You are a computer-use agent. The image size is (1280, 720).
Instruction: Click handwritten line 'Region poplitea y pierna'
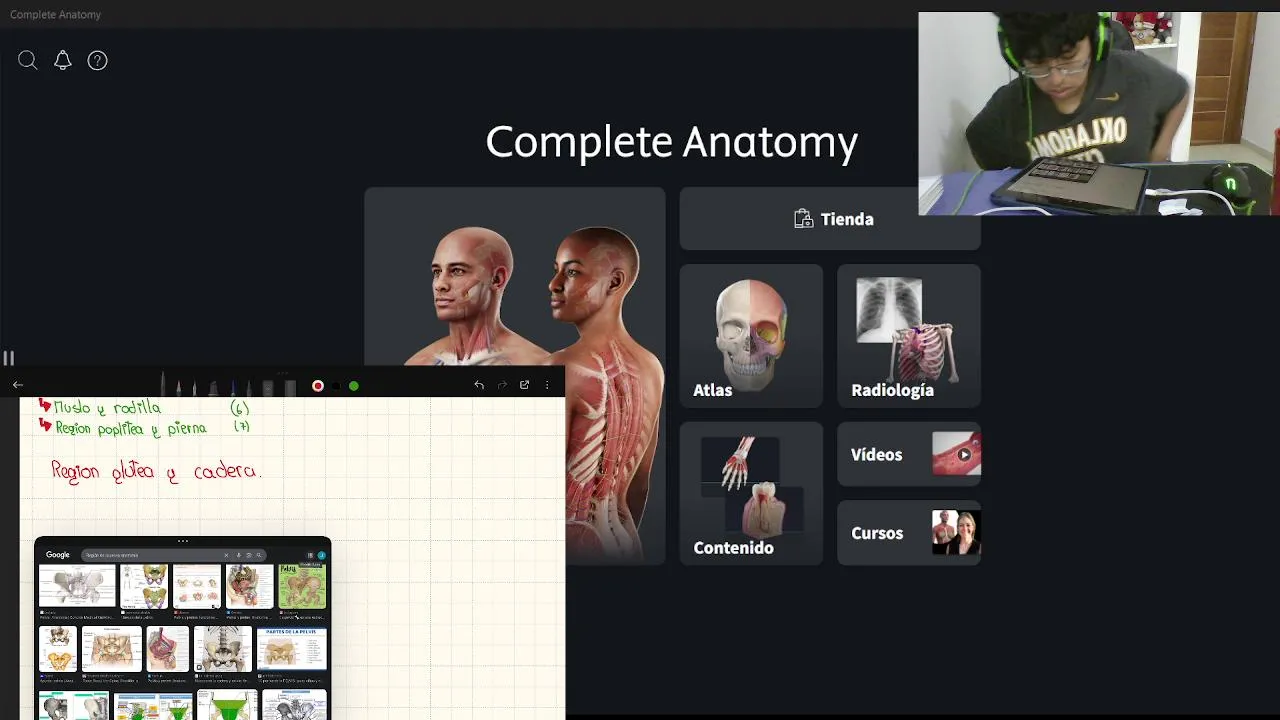click(x=130, y=428)
